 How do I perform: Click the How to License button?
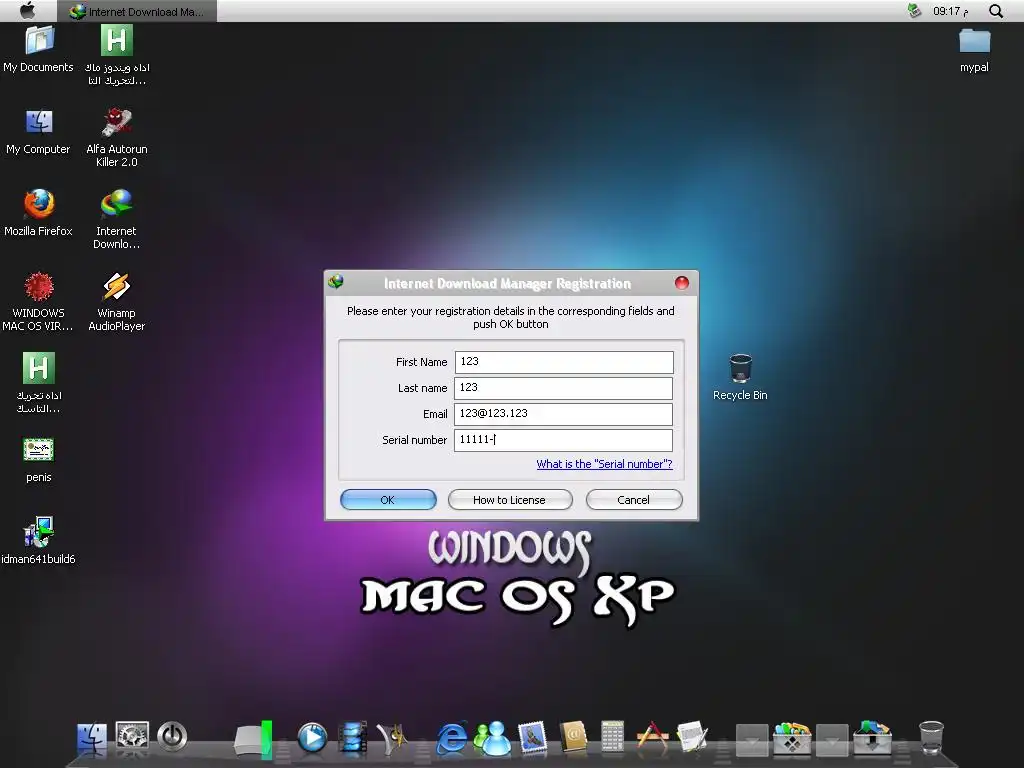[509, 500]
